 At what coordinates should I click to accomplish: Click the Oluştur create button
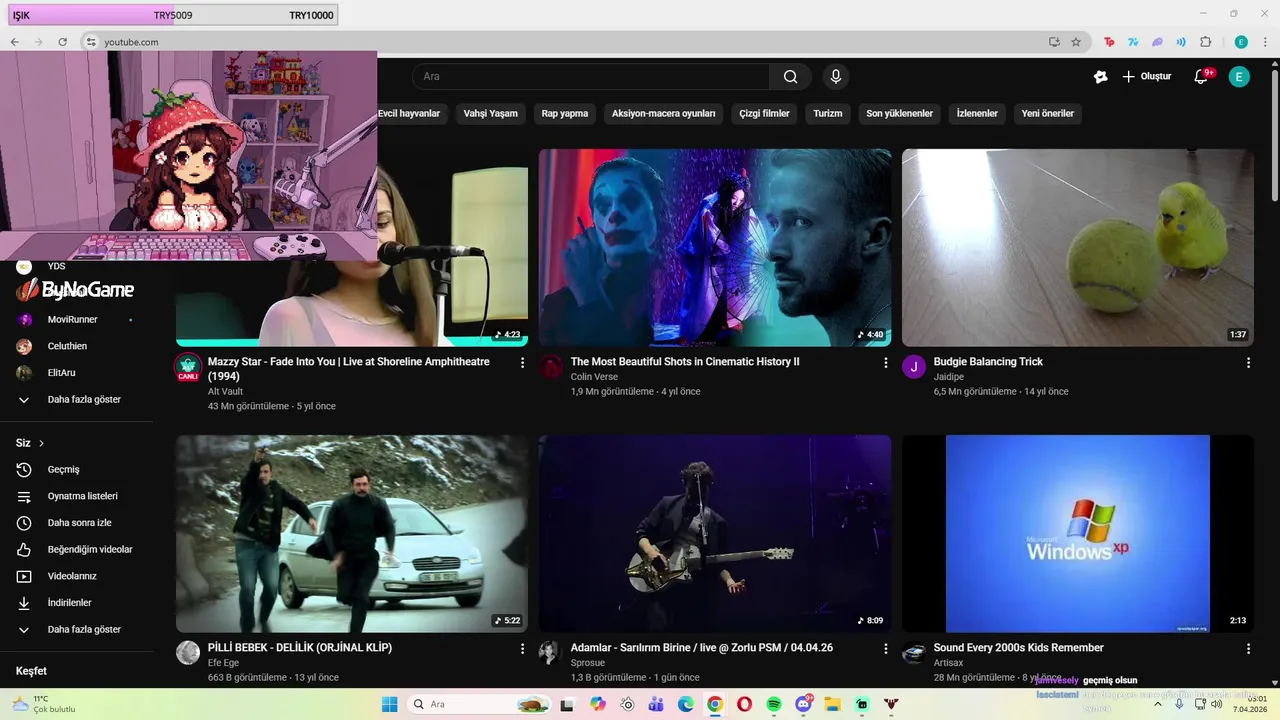click(x=1146, y=77)
